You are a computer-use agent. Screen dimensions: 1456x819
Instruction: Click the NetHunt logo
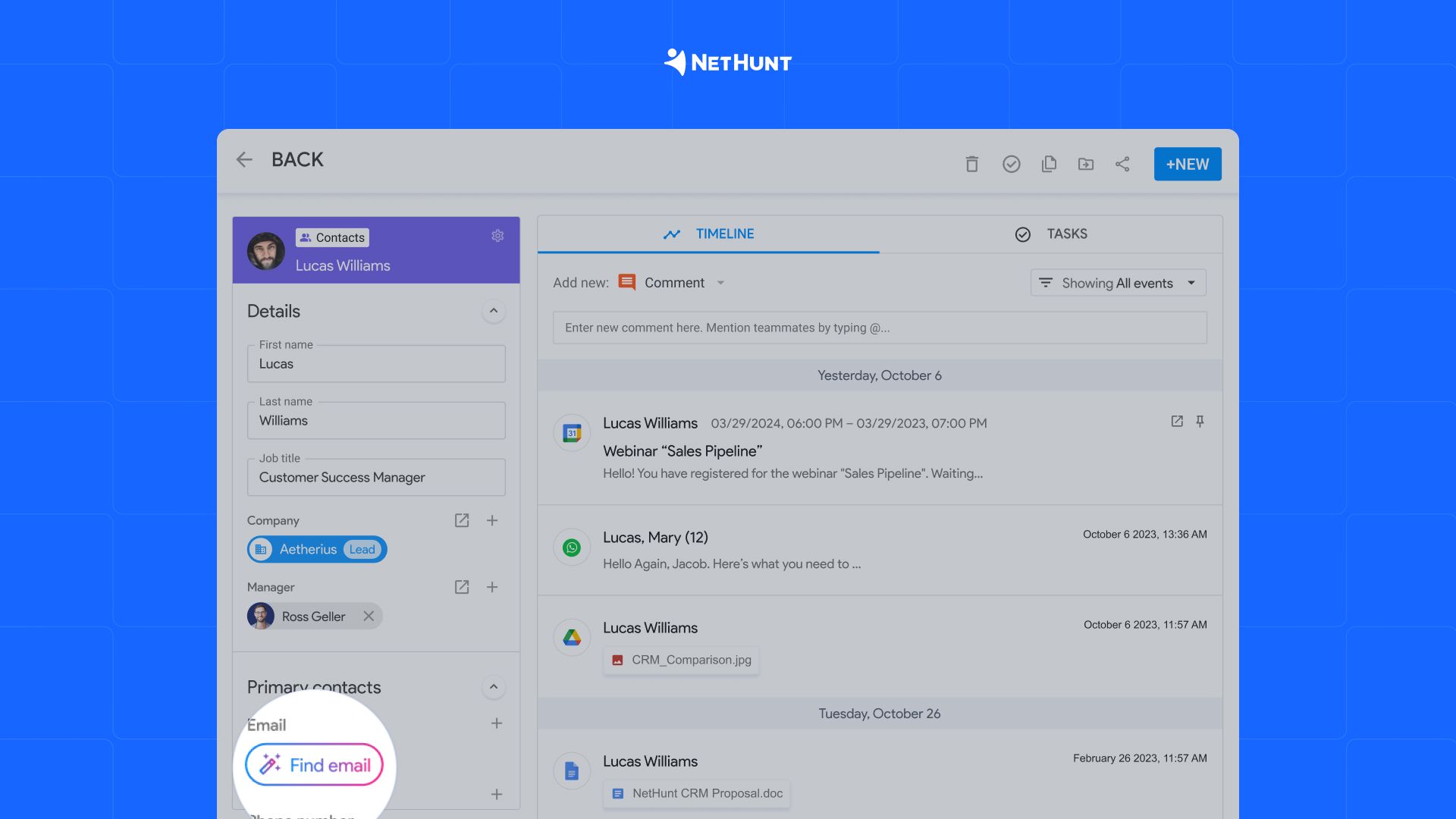click(x=728, y=62)
